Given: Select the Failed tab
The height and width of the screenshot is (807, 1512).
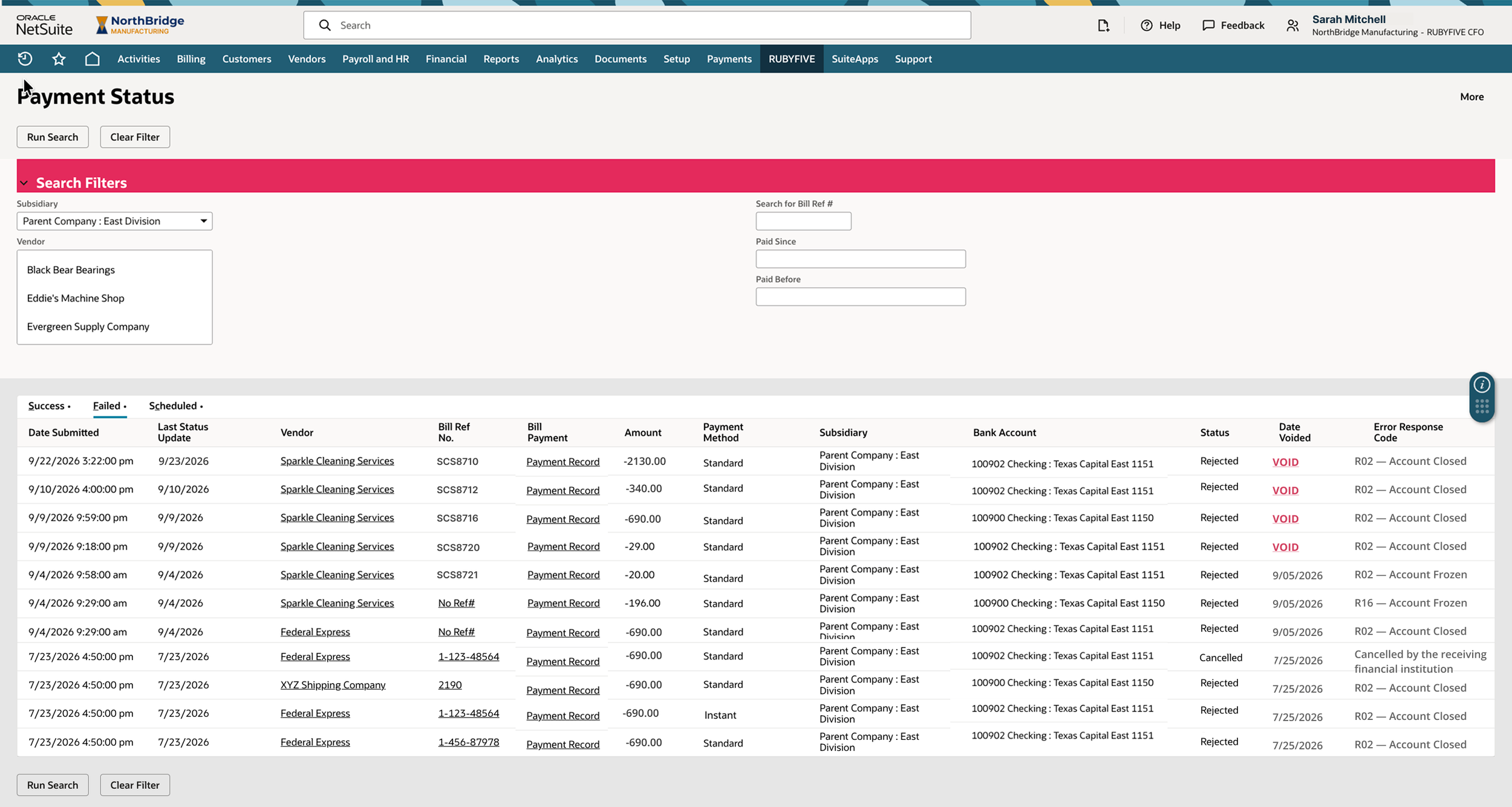Looking at the screenshot, I should (x=109, y=406).
